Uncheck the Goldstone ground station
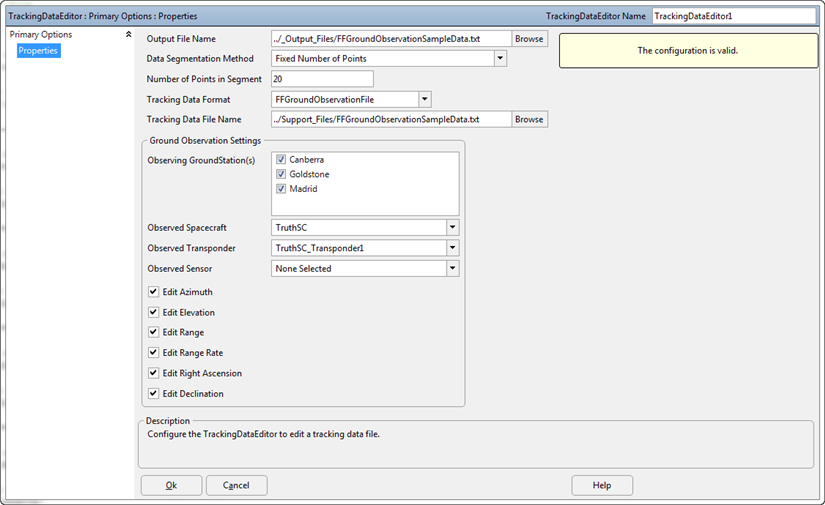The width and height of the screenshot is (825, 505). pos(281,174)
